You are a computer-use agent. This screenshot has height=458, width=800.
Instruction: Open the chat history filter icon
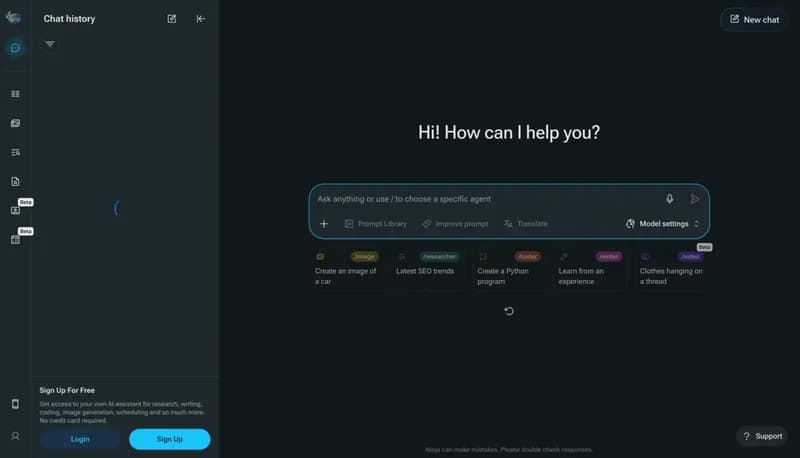(x=50, y=44)
